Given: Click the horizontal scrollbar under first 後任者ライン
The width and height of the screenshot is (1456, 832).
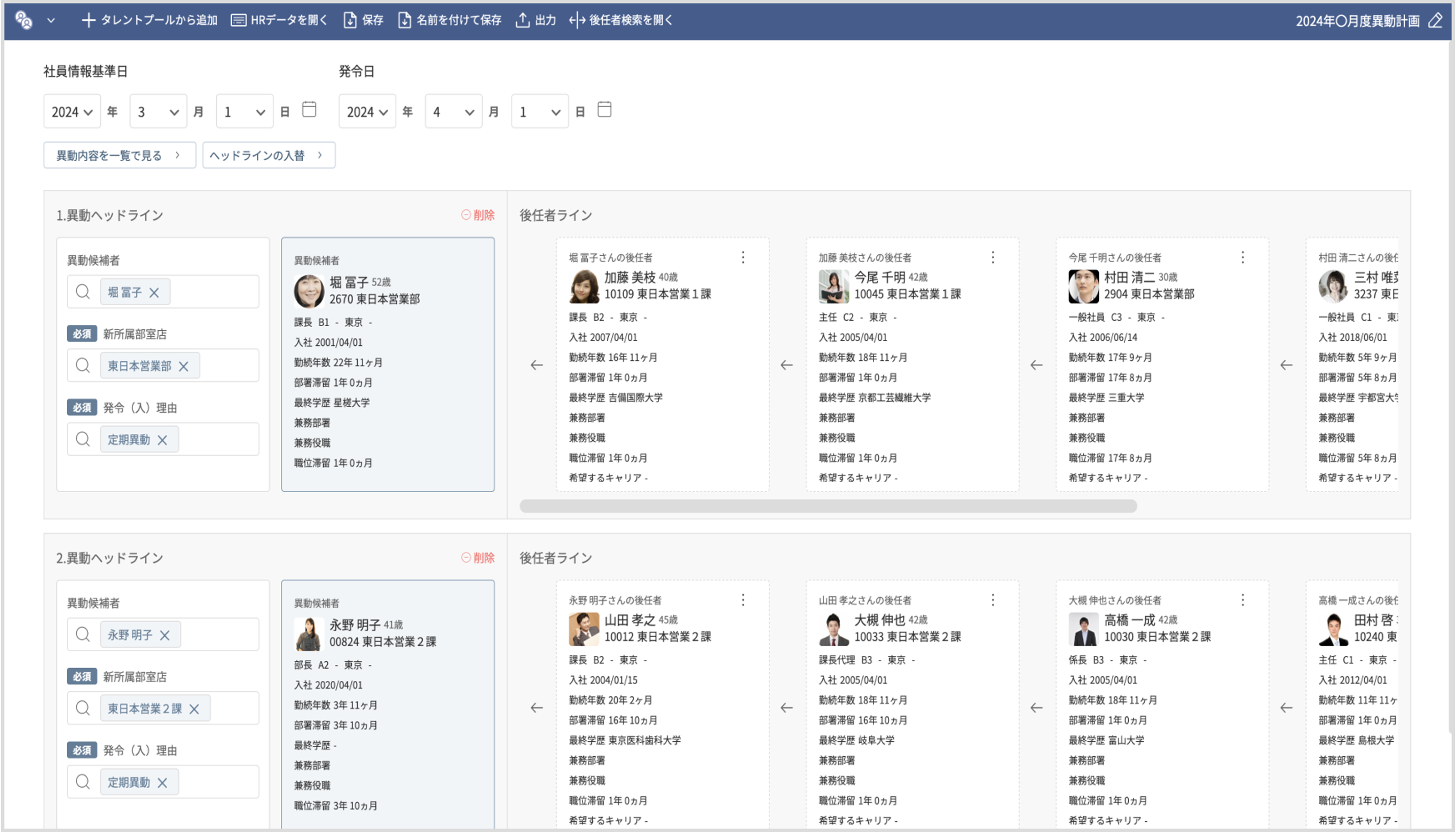Looking at the screenshot, I should pos(828,506).
